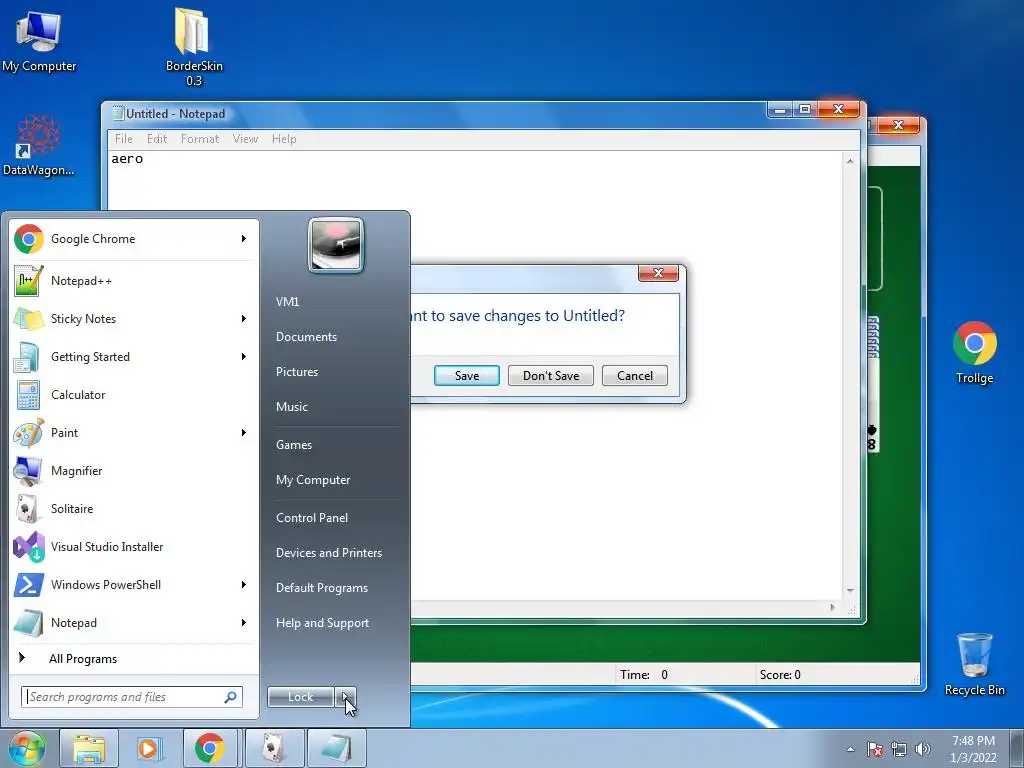Open the Recycle Bin on desktop
Image resolution: width=1024 pixels, height=768 pixels.
[974, 664]
